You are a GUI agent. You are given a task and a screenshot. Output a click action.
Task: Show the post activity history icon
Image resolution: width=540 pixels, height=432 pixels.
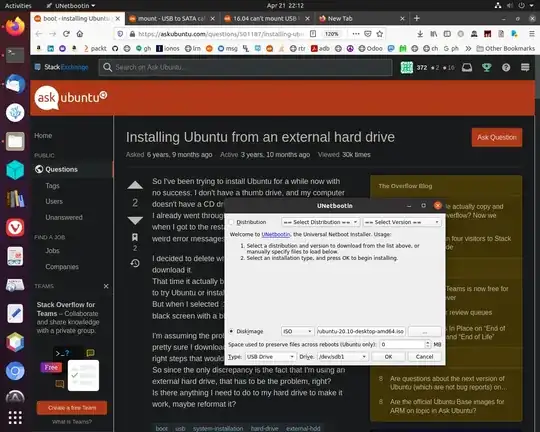[135, 263]
